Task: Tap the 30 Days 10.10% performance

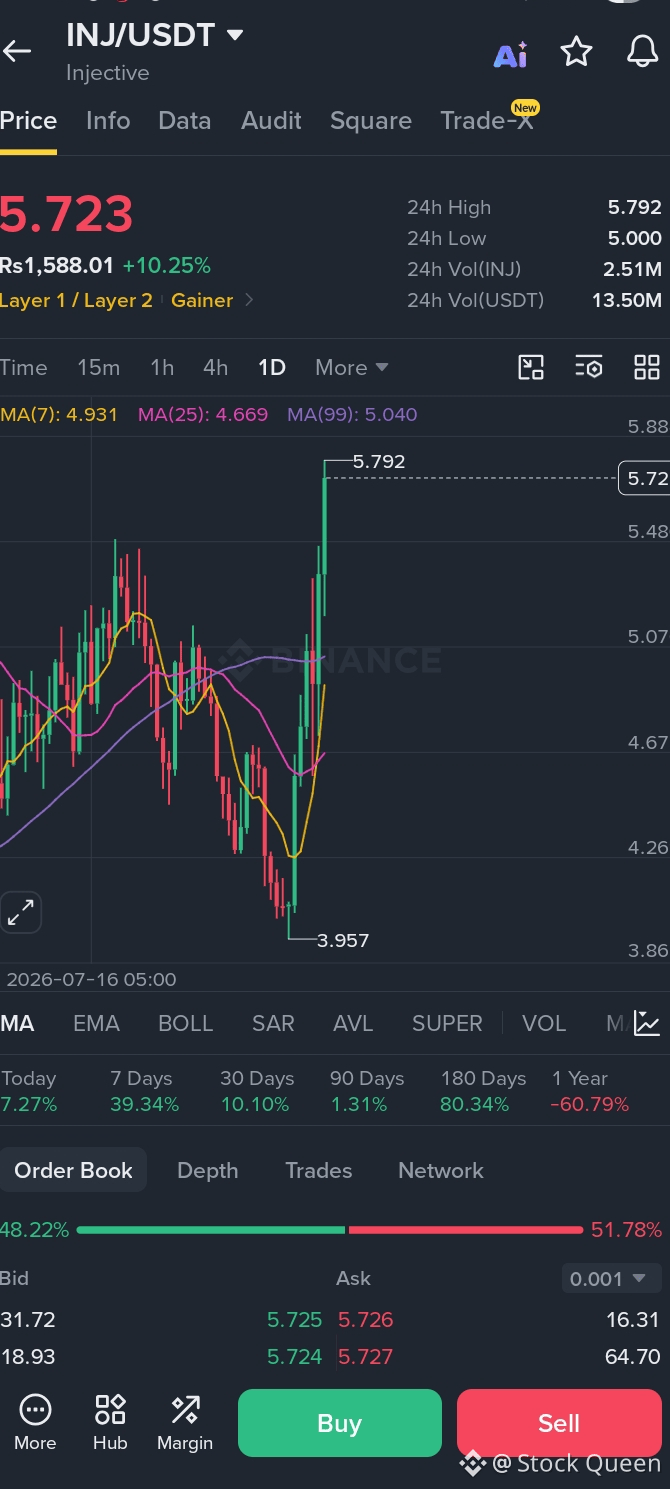Action: click(257, 1091)
